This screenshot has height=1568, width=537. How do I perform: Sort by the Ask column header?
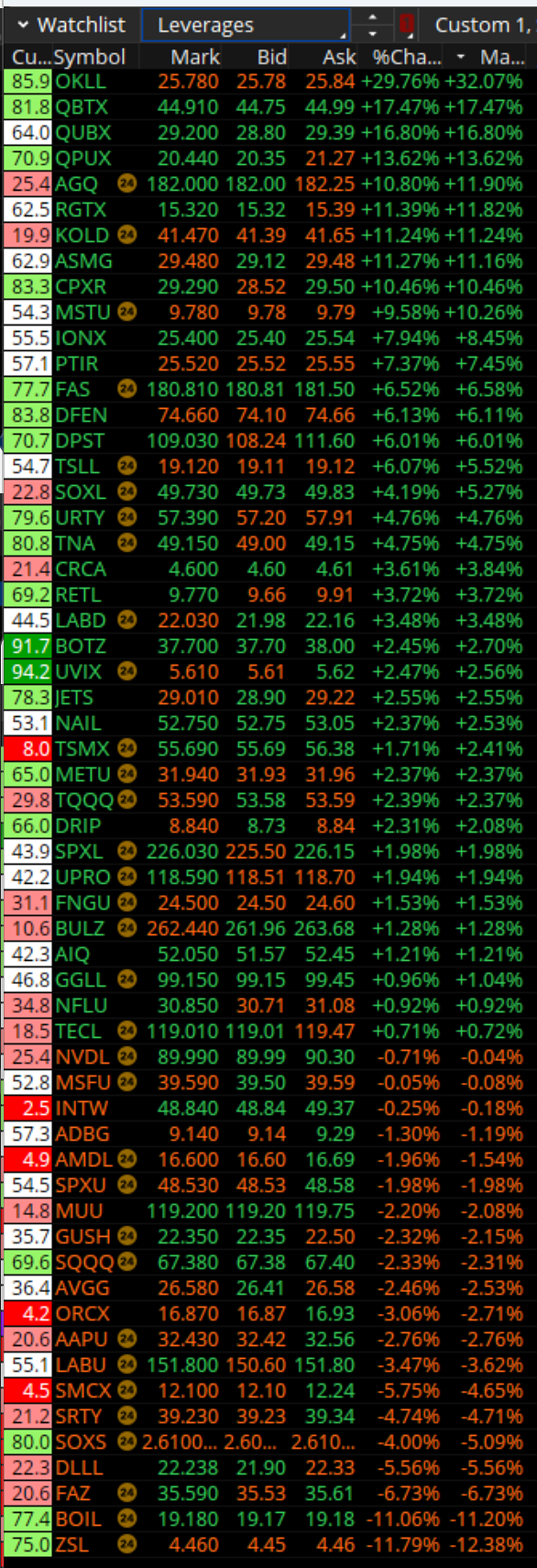[x=339, y=57]
